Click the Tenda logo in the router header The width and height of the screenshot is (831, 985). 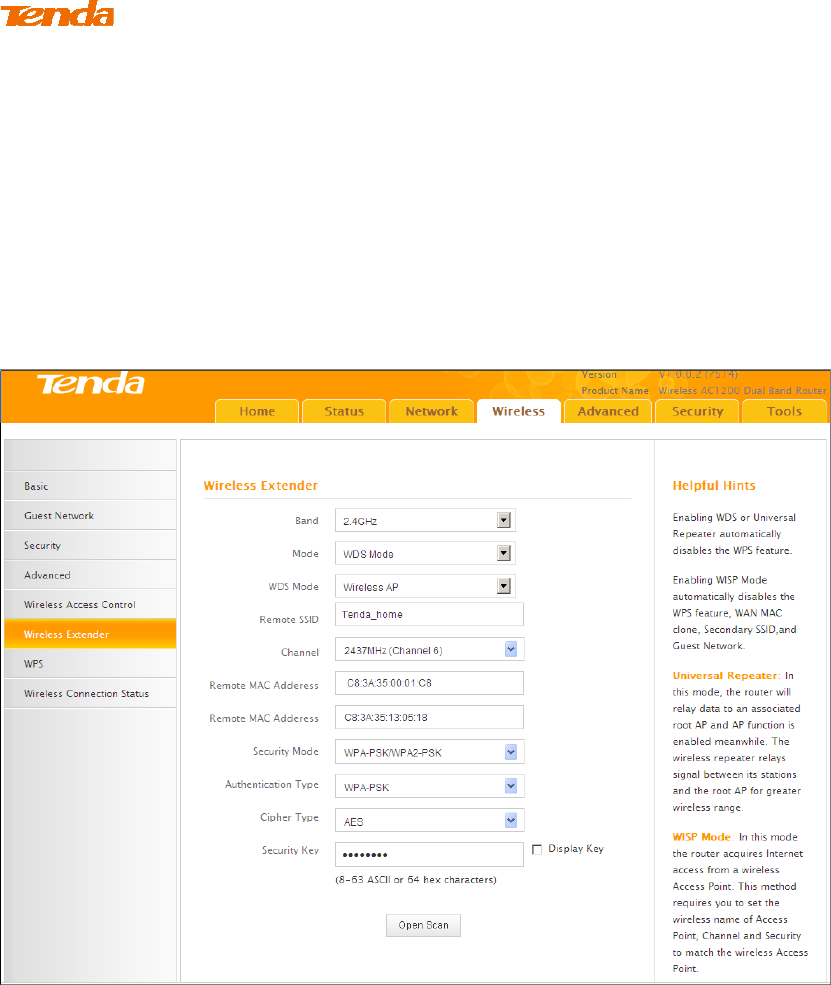click(x=90, y=384)
